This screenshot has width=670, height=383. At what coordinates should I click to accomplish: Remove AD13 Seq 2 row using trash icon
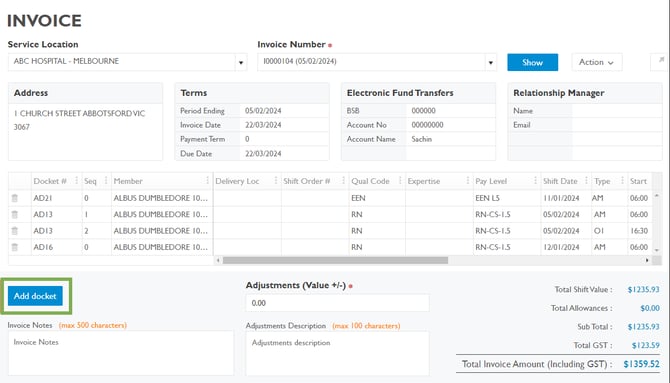tap(15, 231)
